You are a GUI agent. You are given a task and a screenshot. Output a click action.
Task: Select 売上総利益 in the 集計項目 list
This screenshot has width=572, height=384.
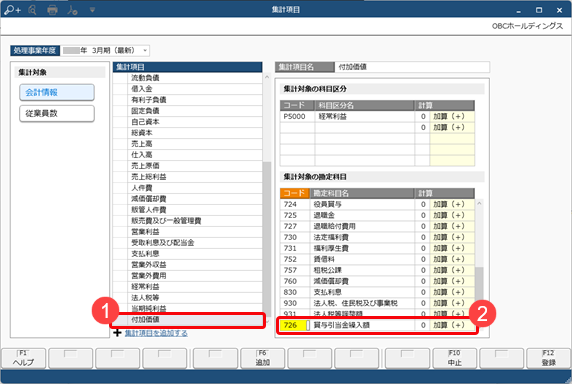188,177
